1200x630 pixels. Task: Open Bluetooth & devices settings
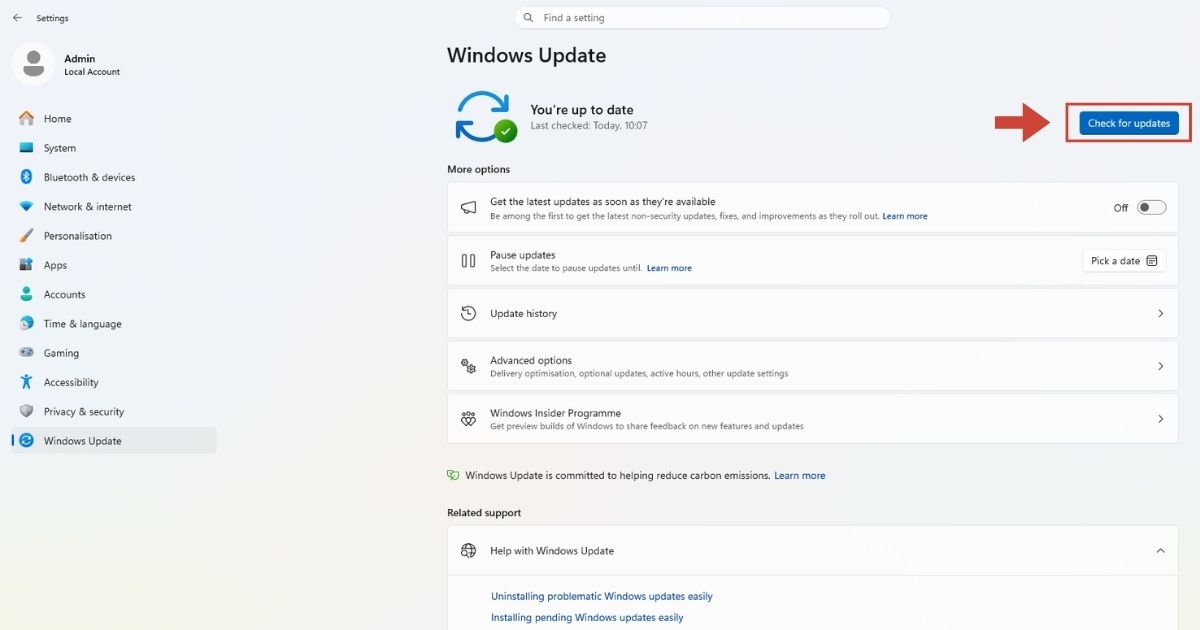pyautogui.click(x=114, y=177)
